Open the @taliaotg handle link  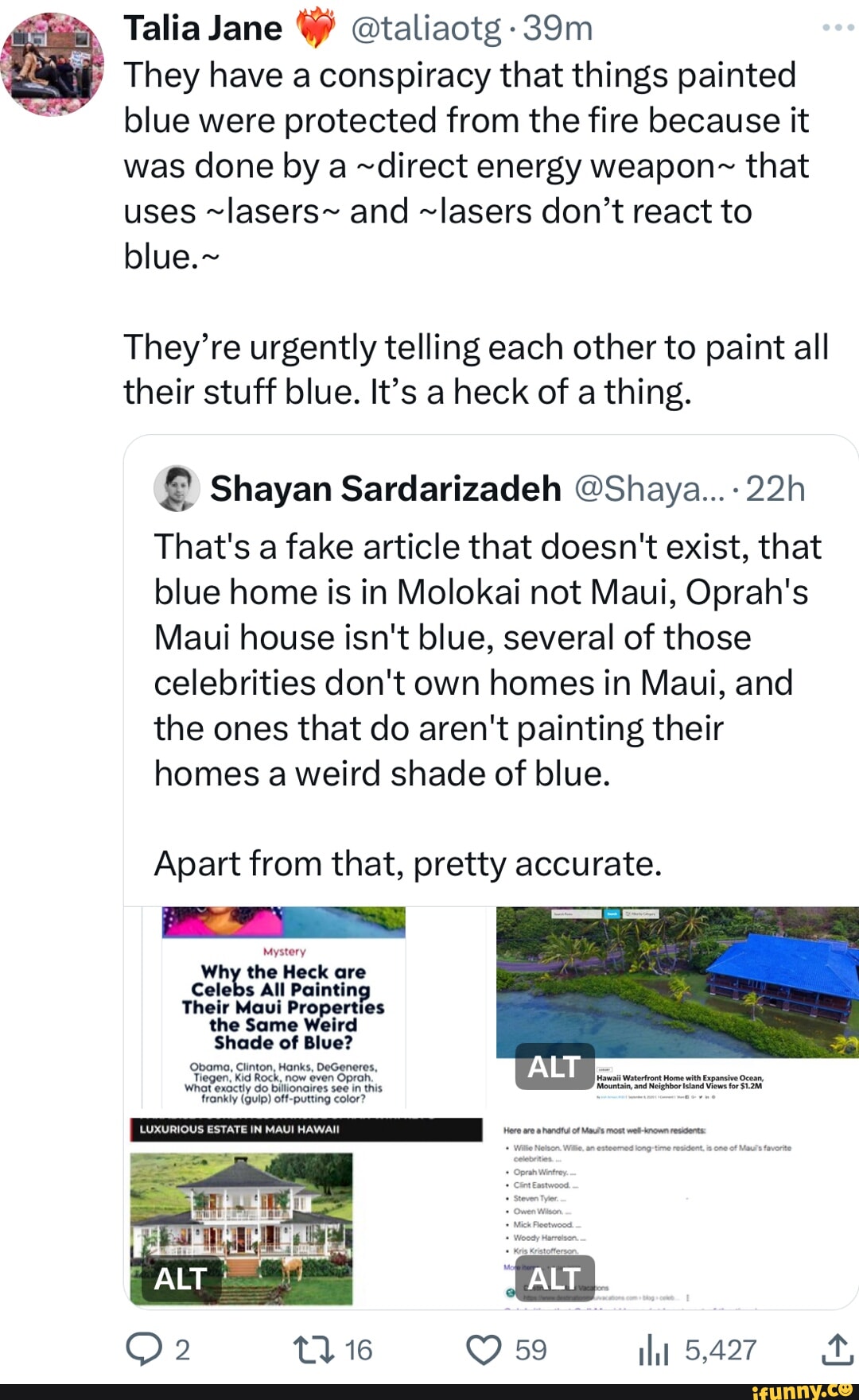[x=426, y=29]
